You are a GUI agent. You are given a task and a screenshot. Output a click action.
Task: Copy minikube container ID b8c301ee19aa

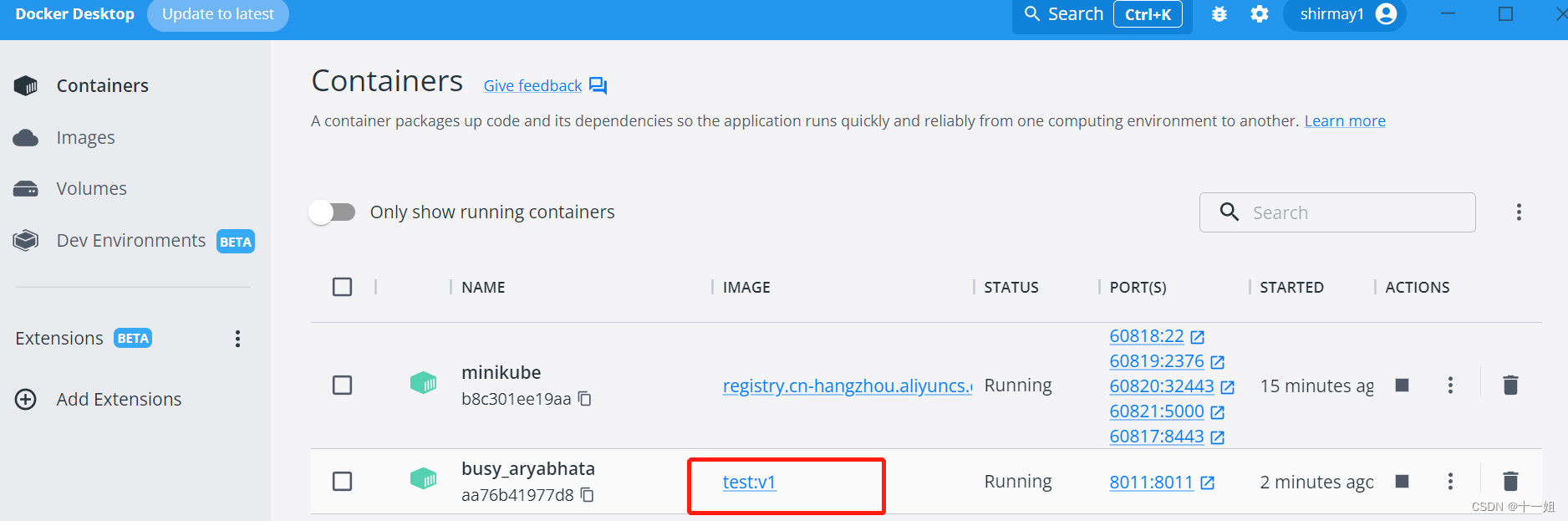click(x=585, y=399)
